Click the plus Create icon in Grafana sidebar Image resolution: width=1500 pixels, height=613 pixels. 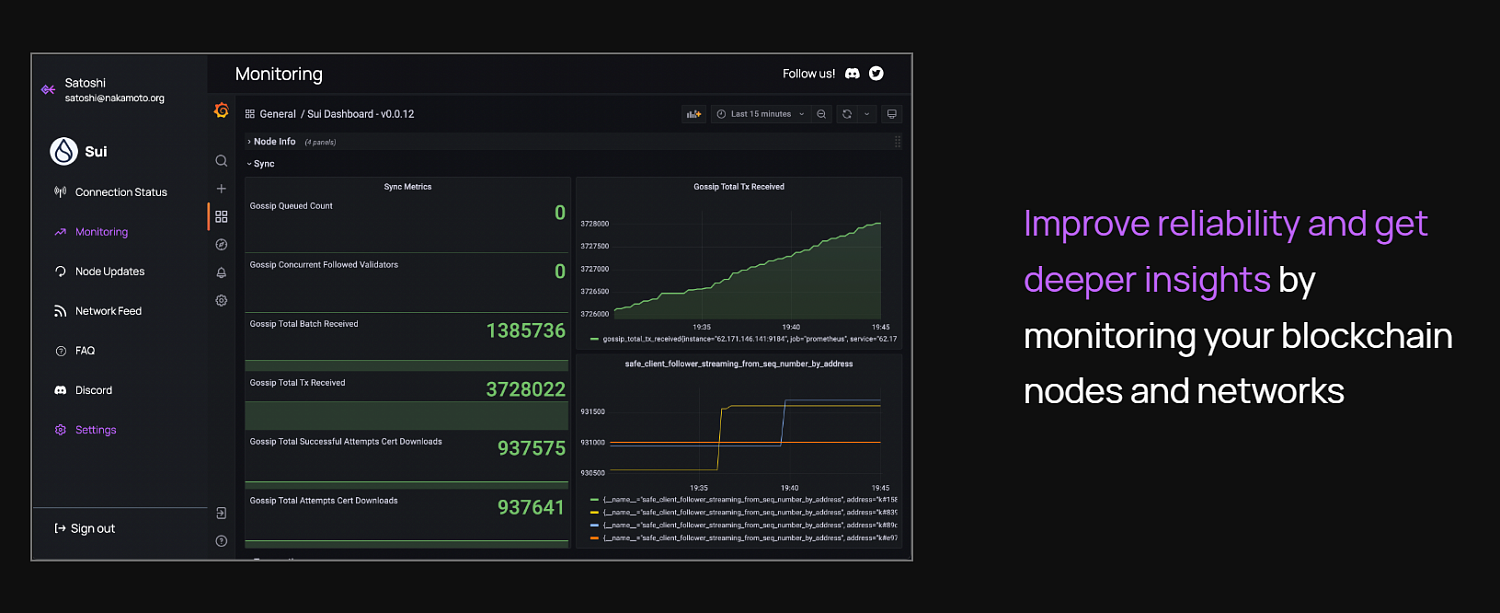(221, 188)
